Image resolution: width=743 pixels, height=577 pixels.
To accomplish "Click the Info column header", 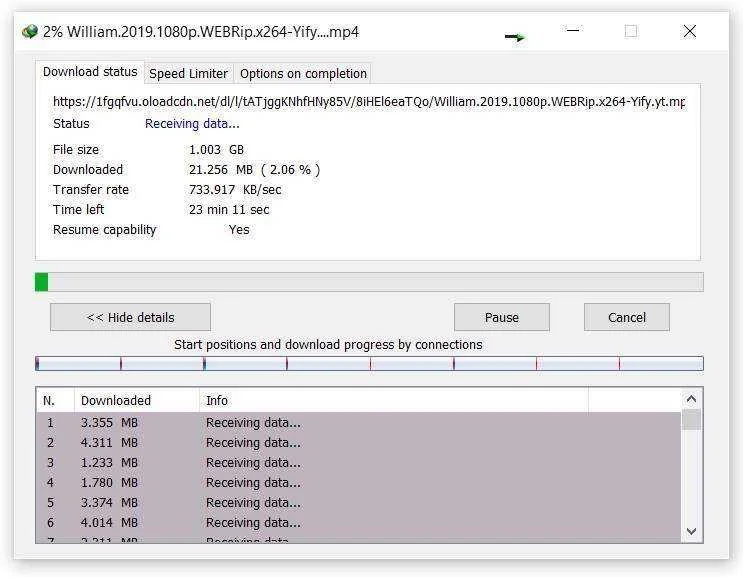I will point(394,401).
